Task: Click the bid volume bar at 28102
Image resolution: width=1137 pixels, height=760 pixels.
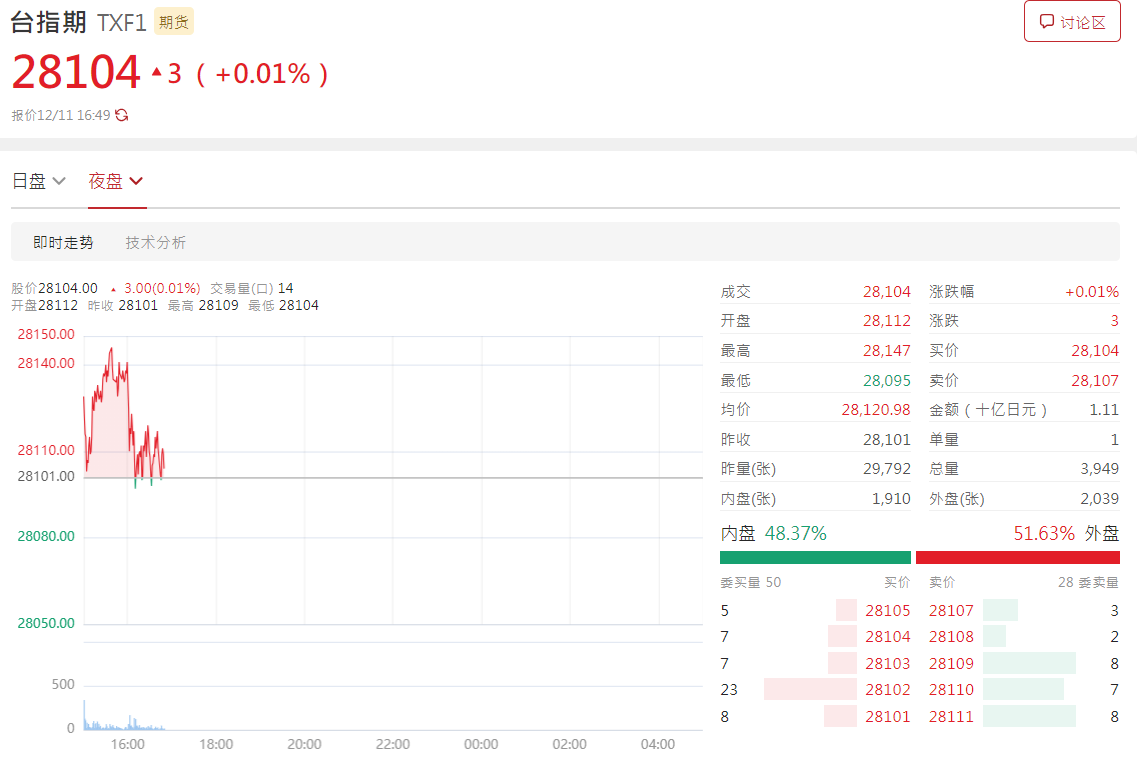Action: (x=810, y=689)
